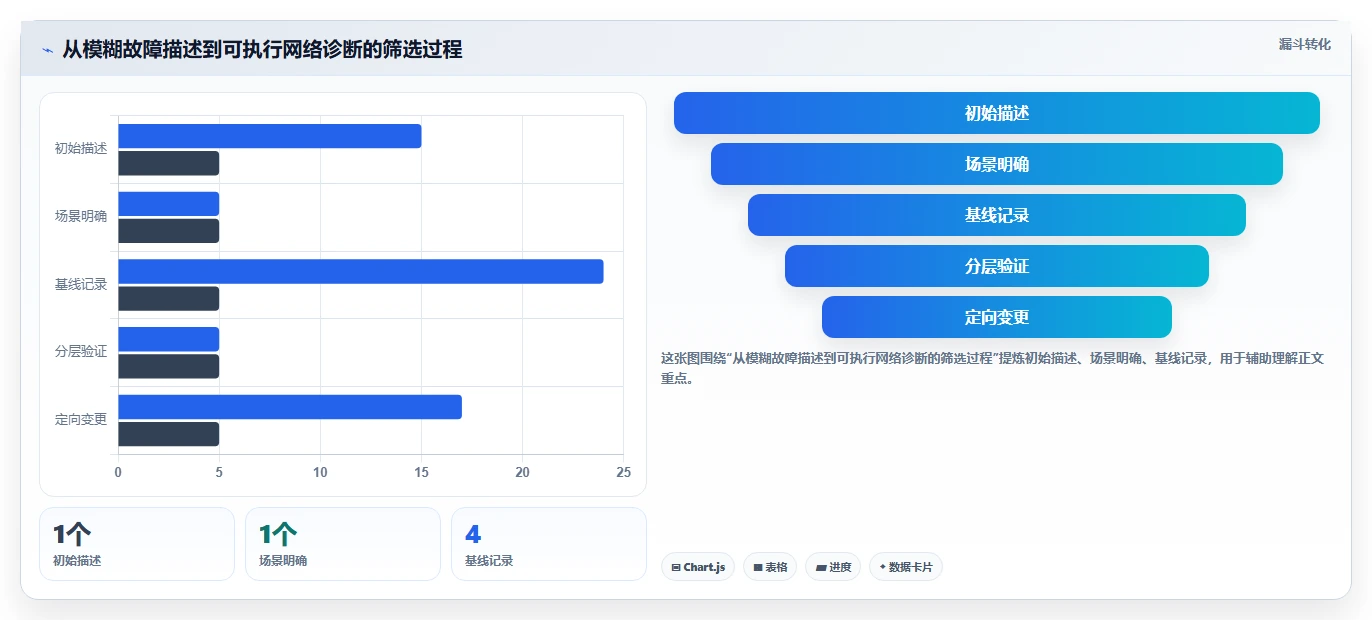This screenshot has height=620, width=1372.
Task: Click the 进度 tag chip
Action: pyautogui.click(x=833, y=567)
